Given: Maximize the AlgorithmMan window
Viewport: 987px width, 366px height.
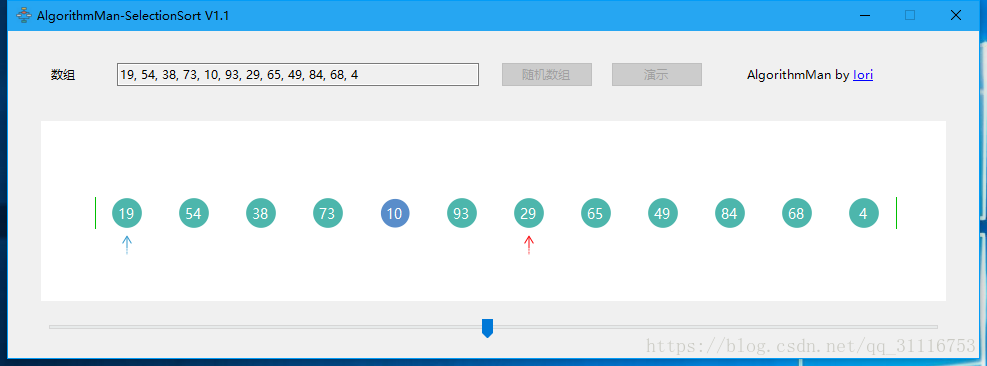Looking at the screenshot, I should 910,16.
